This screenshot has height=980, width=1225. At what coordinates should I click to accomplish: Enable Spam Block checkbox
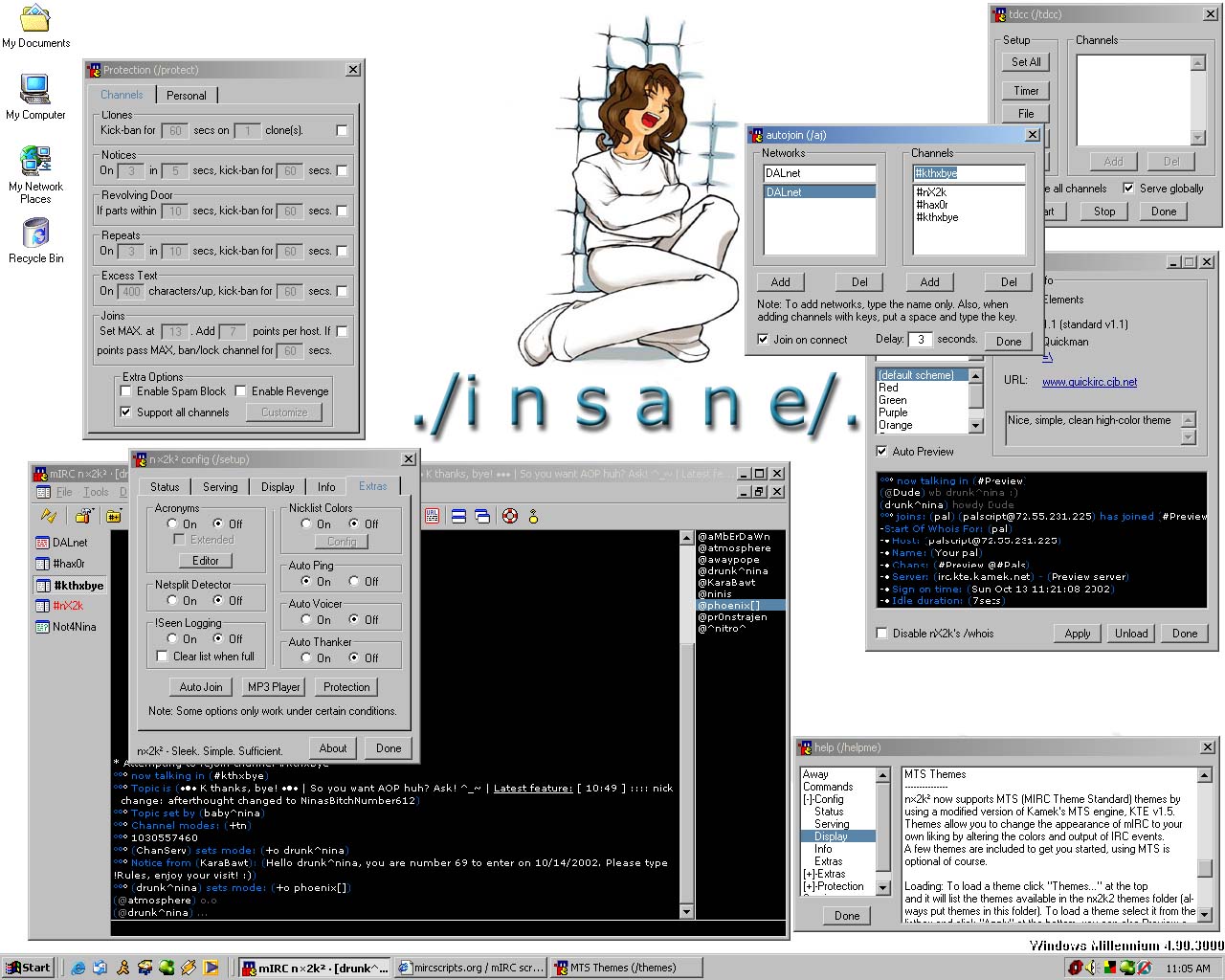coord(125,390)
